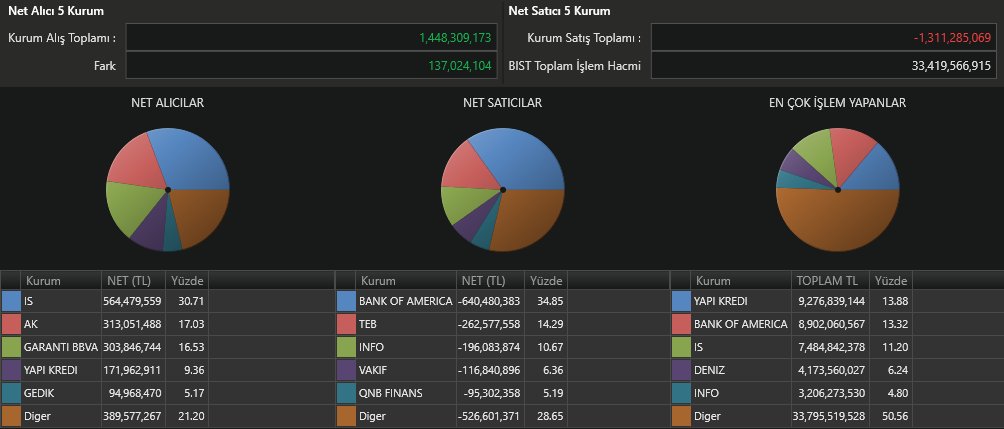The height and width of the screenshot is (429, 1004).
Task: Click the NET SATICILAR pie chart
Action: pyautogui.click(x=503, y=190)
